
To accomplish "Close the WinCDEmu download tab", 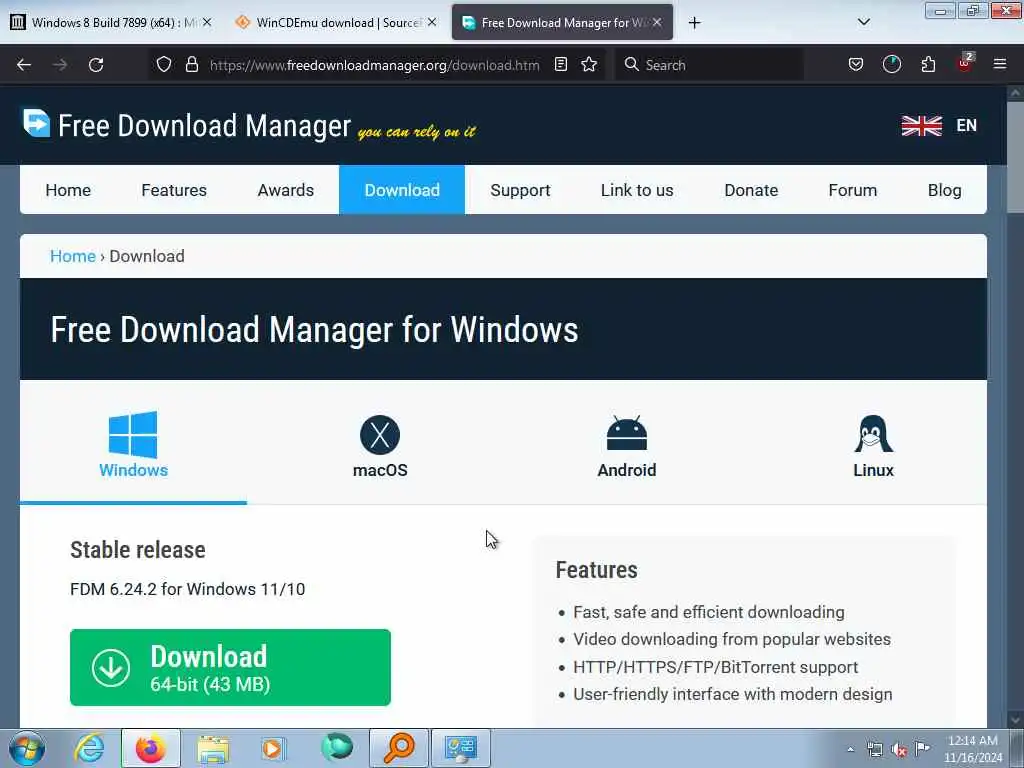I will tap(432, 22).
